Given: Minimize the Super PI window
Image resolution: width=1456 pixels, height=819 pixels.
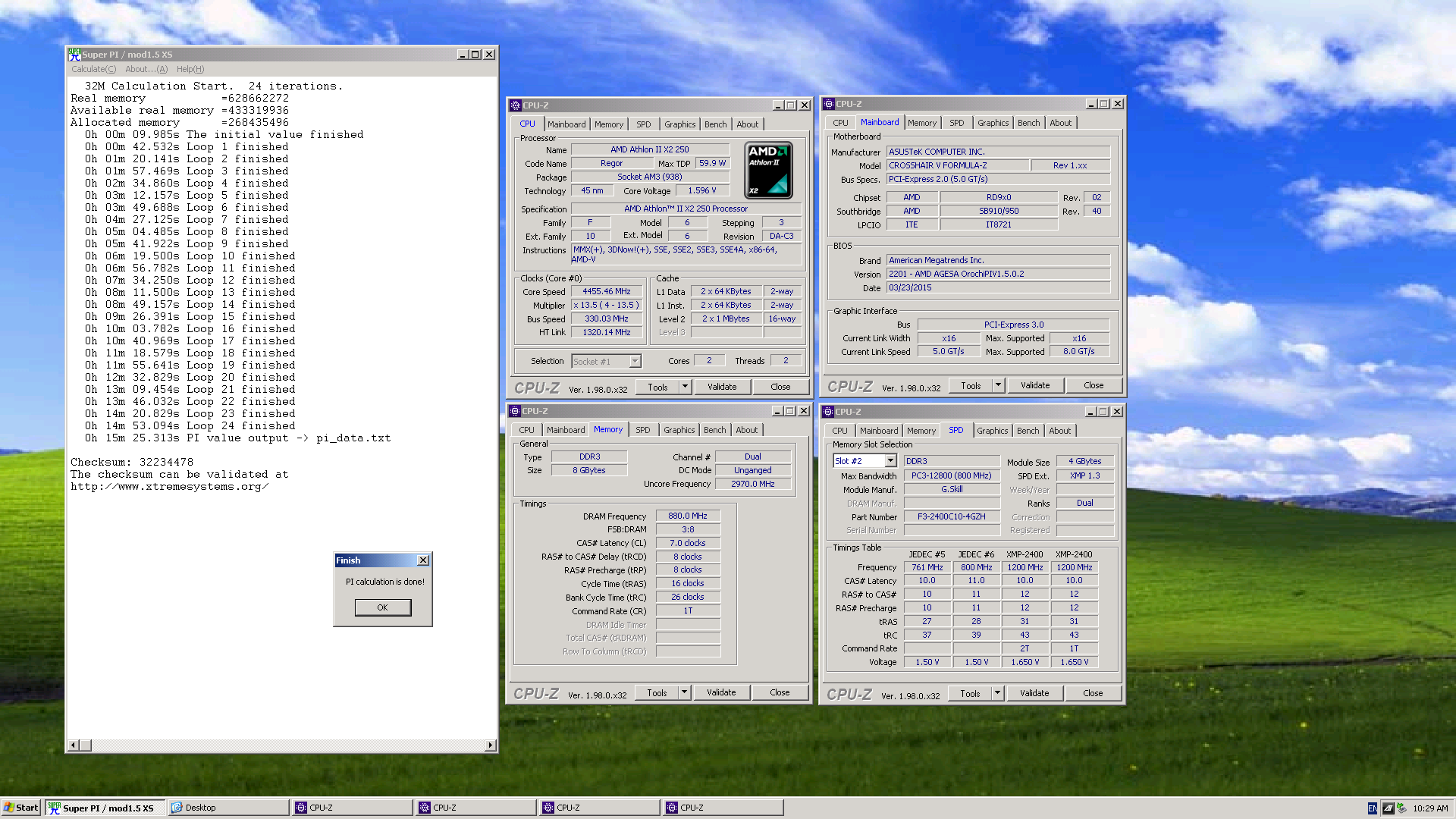Looking at the screenshot, I should pos(463,55).
